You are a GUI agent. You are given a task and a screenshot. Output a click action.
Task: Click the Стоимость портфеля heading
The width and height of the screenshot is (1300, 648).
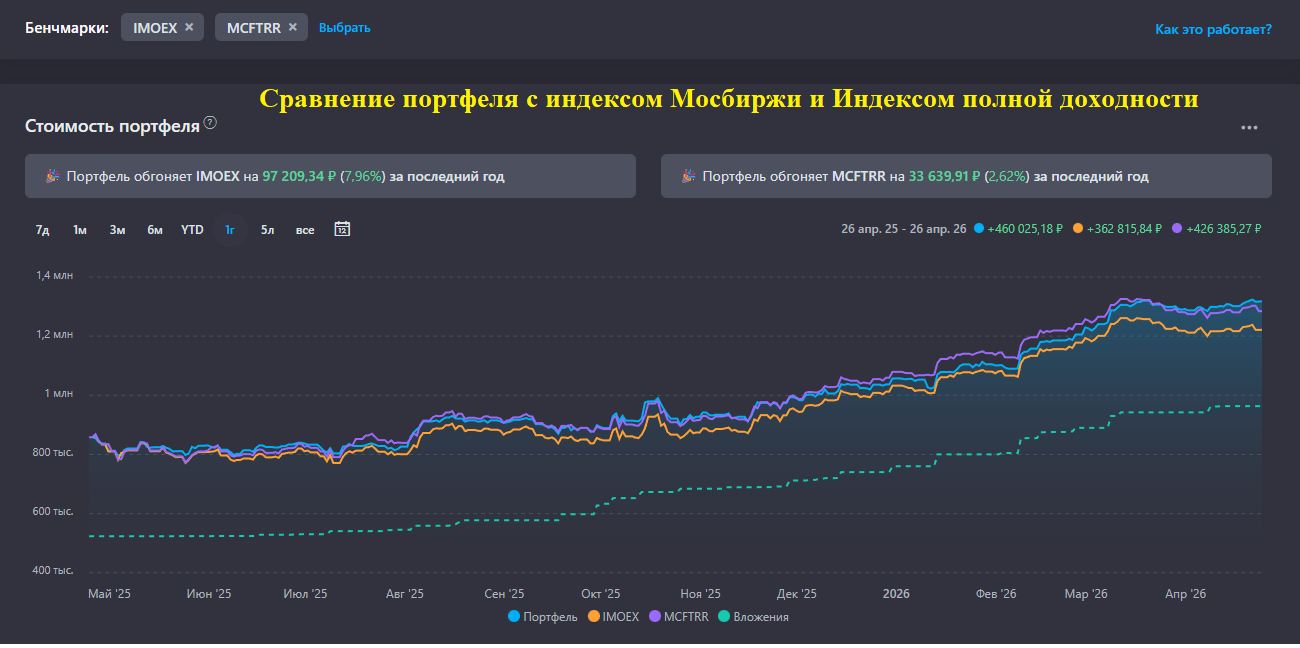click(x=112, y=127)
